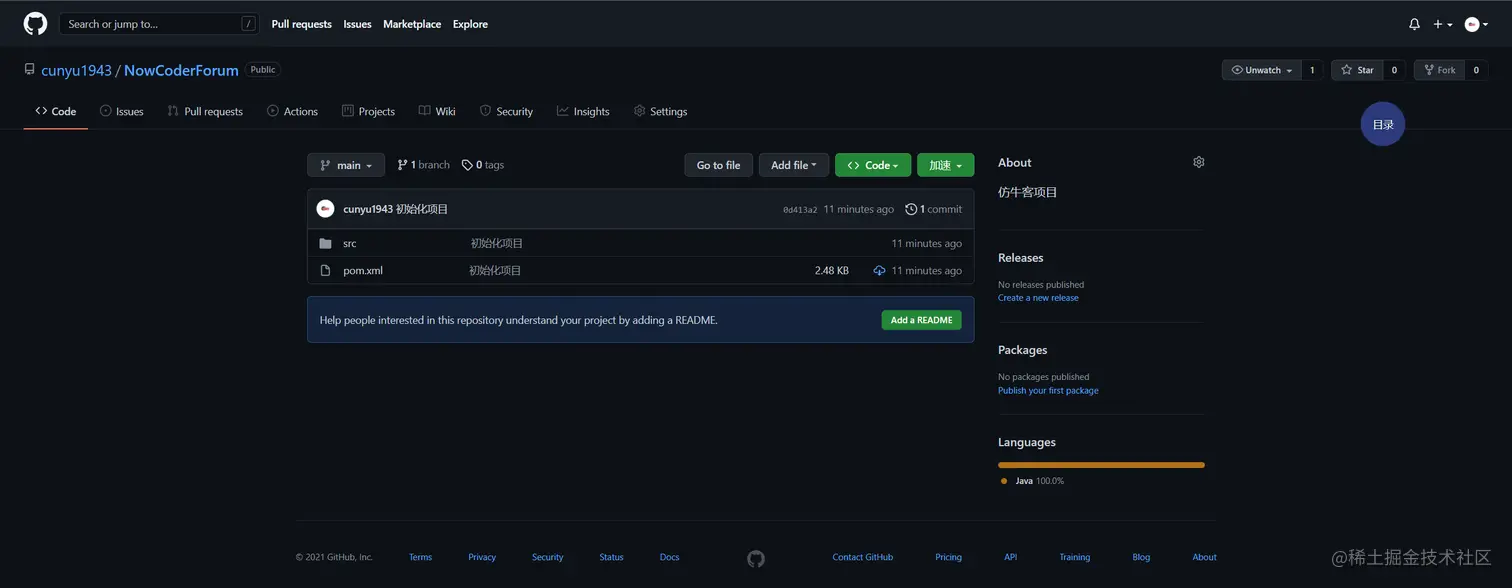View the 1 branch link
The width and height of the screenshot is (1512, 588).
coord(423,165)
